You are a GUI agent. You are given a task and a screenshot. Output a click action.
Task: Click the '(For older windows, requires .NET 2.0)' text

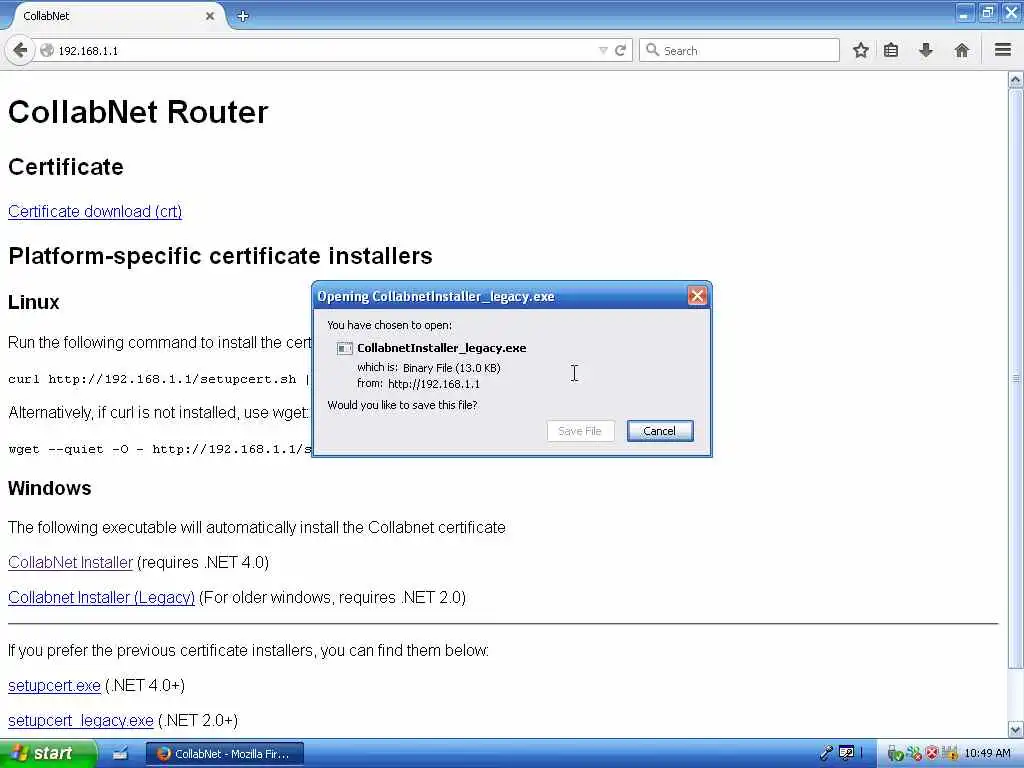pyautogui.click(x=332, y=598)
